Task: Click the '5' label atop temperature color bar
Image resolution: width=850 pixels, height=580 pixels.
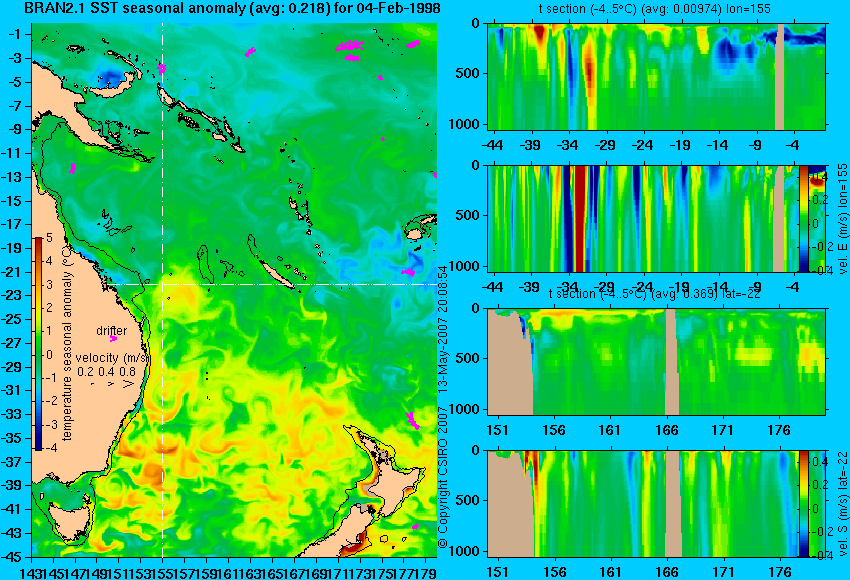Action: (x=49, y=237)
